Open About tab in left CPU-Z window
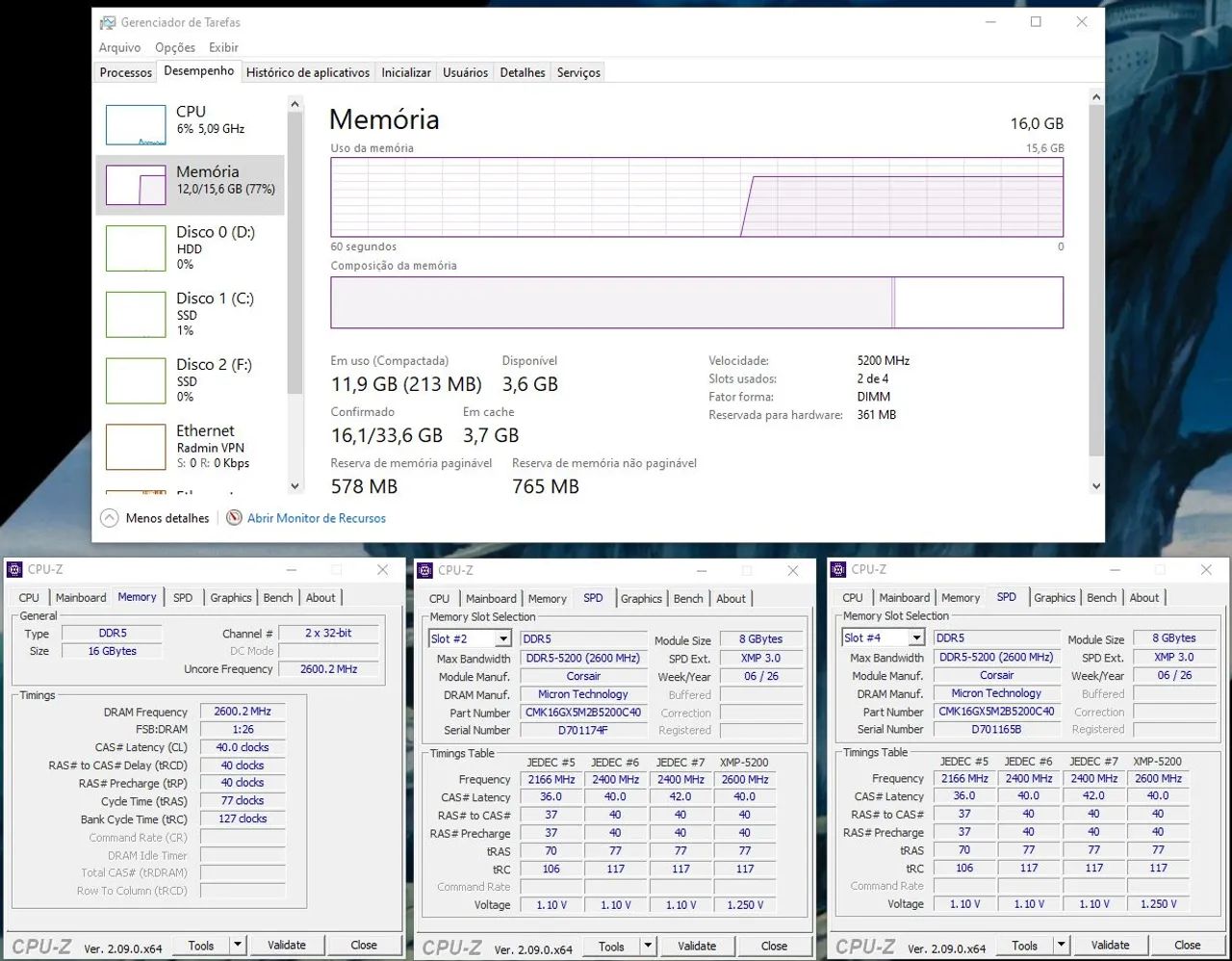Image resolution: width=1232 pixels, height=961 pixels. [321, 598]
